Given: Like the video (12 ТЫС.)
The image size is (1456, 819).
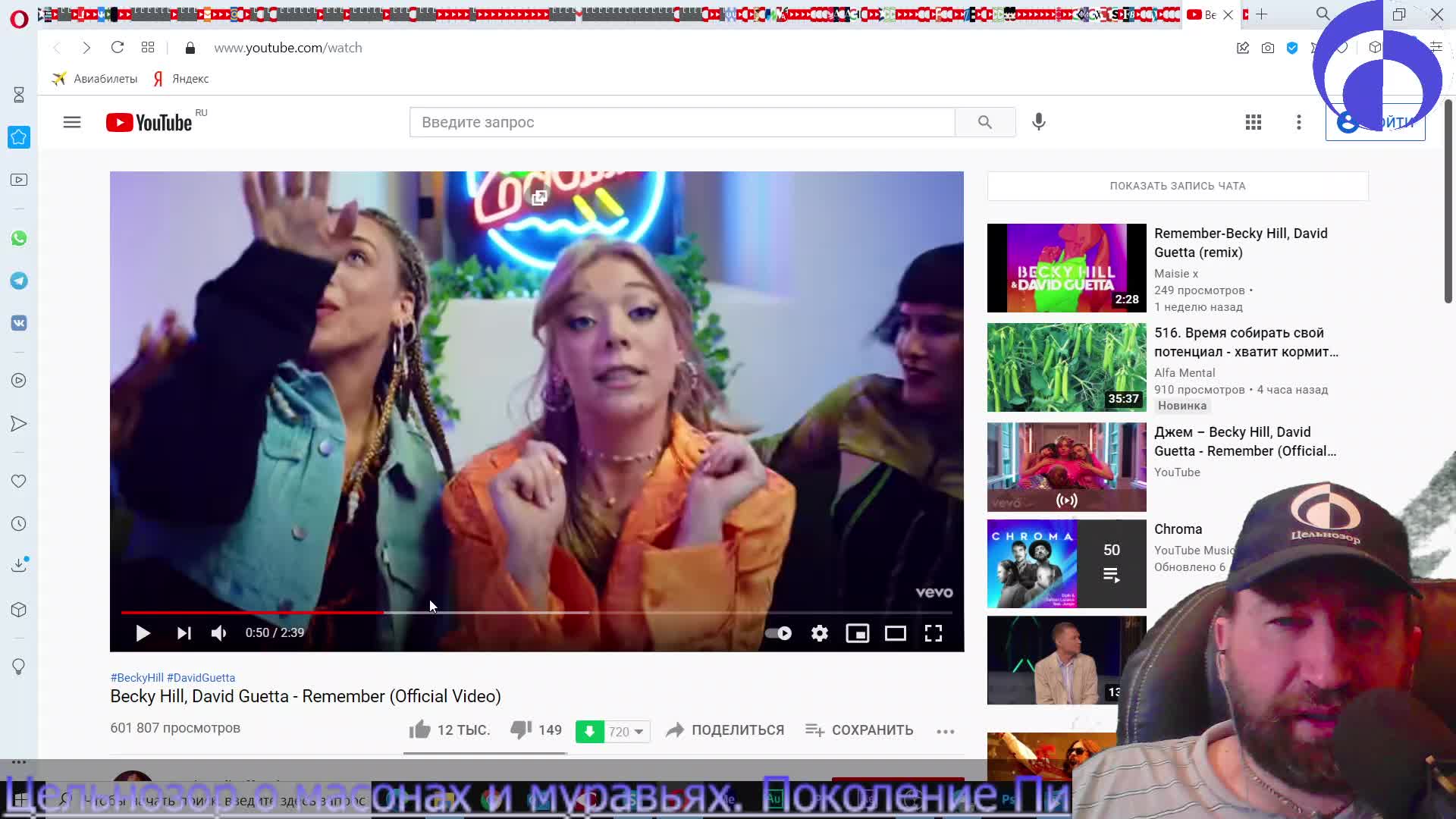Looking at the screenshot, I should coord(450,730).
